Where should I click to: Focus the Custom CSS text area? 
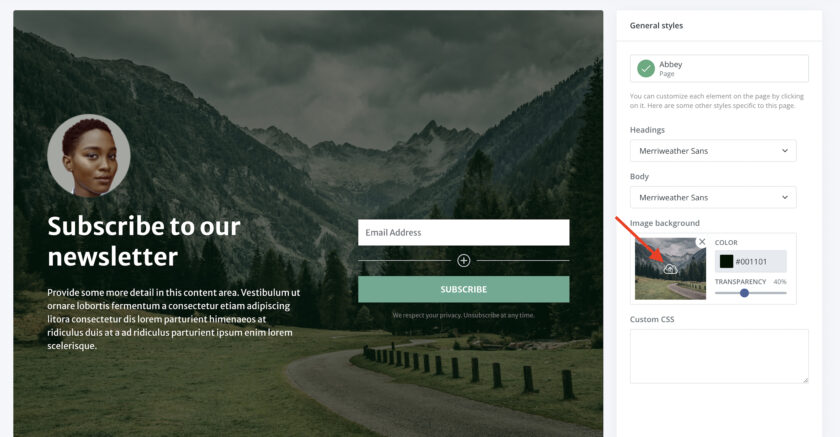point(719,357)
